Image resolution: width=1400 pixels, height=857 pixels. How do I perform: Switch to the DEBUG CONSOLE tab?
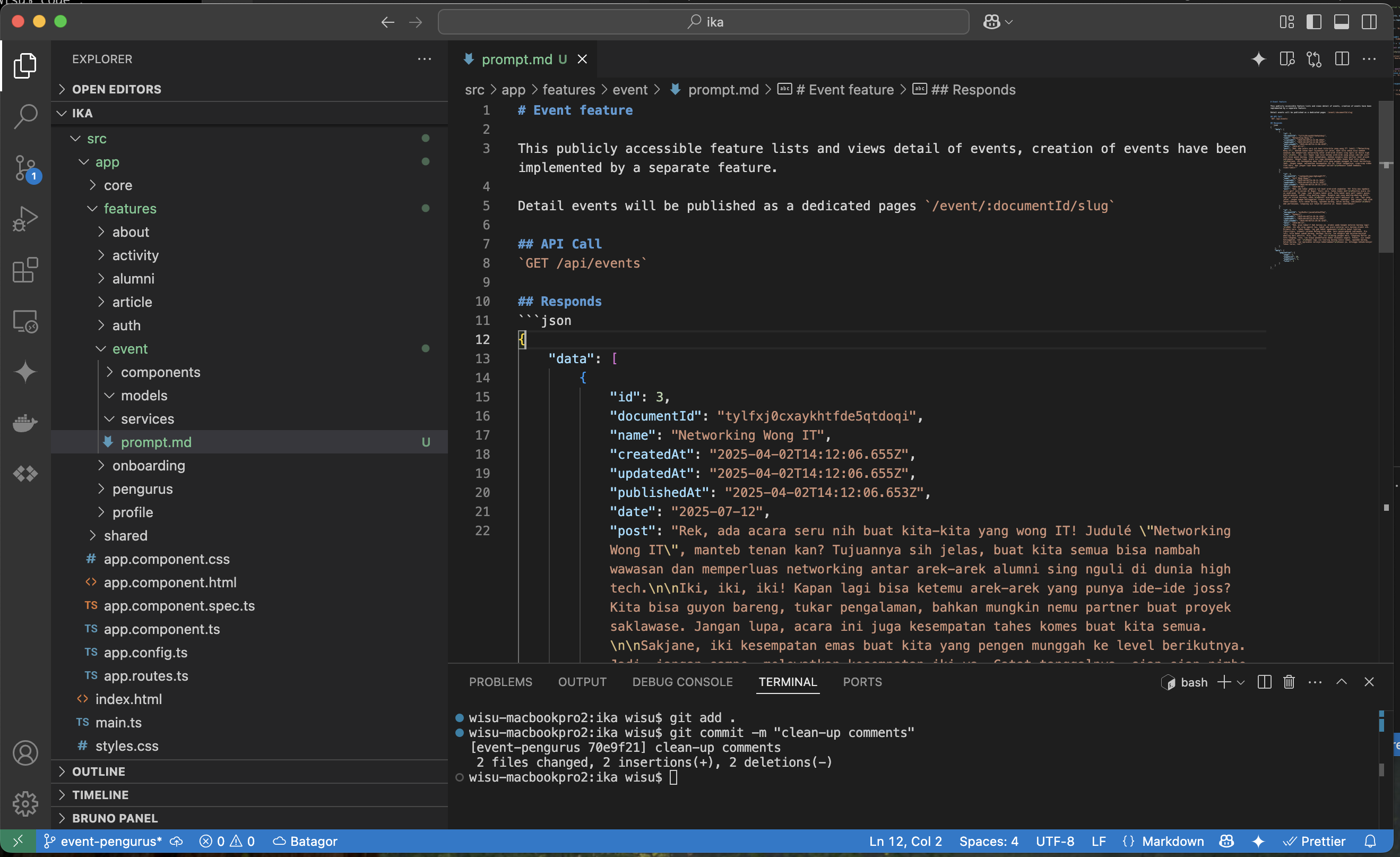(x=682, y=682)
